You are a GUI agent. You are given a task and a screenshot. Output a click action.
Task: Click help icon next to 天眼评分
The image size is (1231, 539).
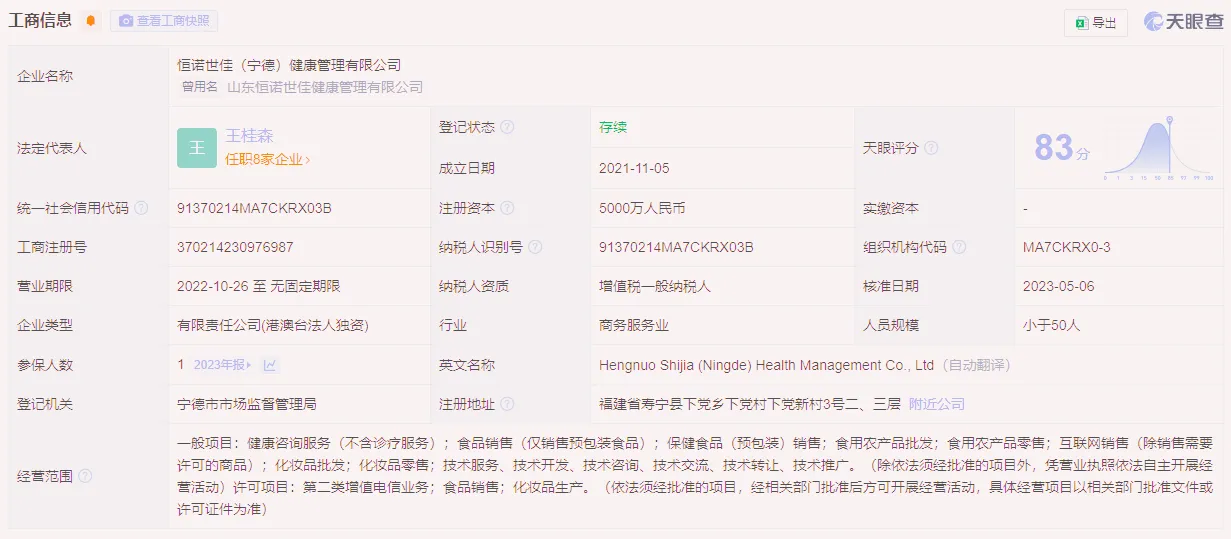pyautogui.click(x=931, y=147)
